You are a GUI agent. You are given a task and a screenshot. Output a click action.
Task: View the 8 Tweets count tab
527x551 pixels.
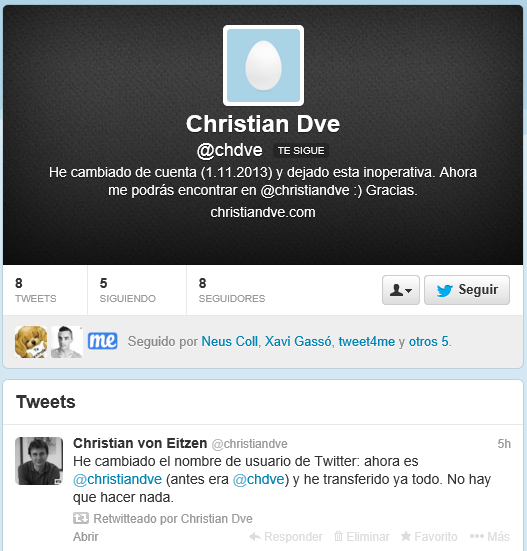pos(35,290)
